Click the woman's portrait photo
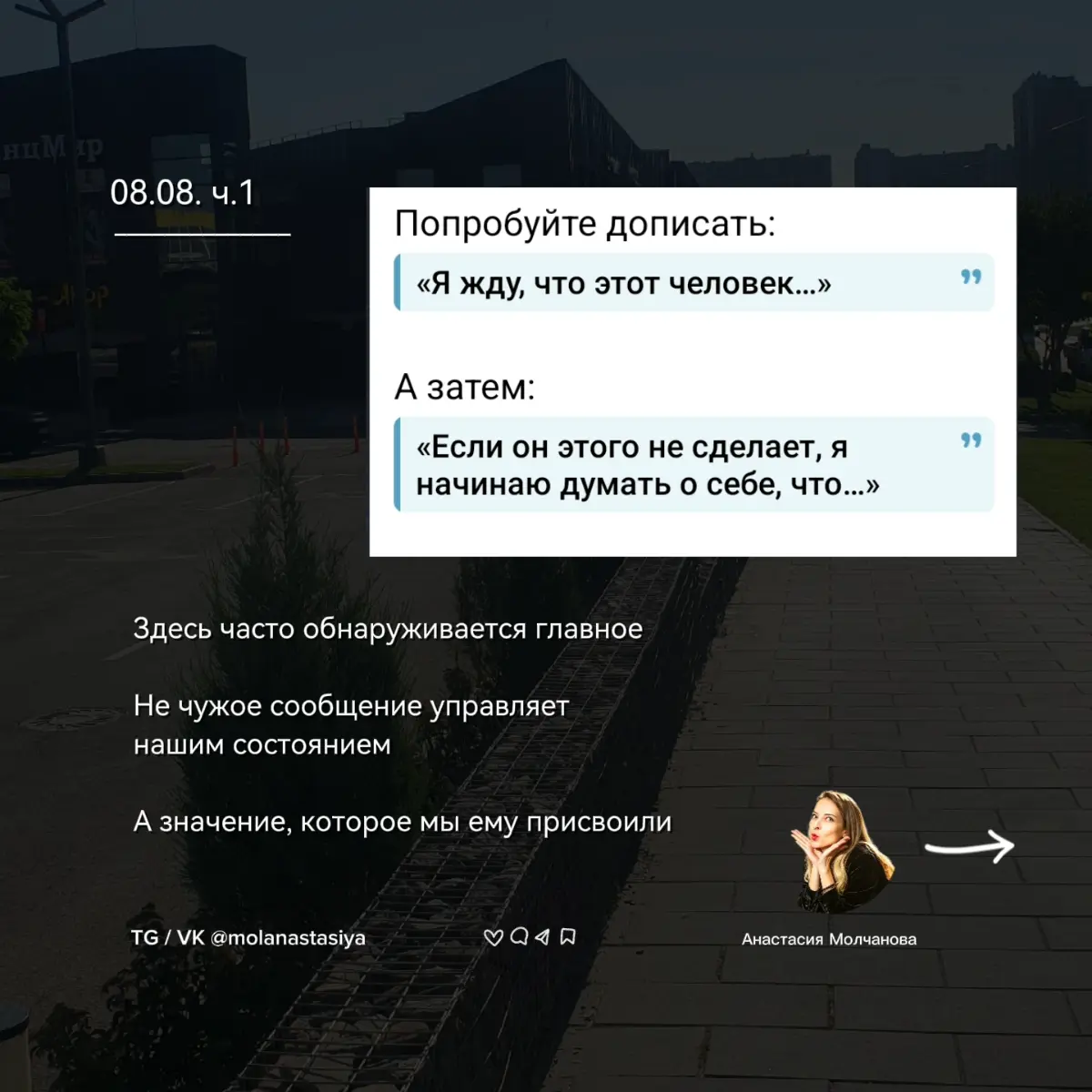Viewport: 1092px width, 1092px height. [x=842, y=851]
